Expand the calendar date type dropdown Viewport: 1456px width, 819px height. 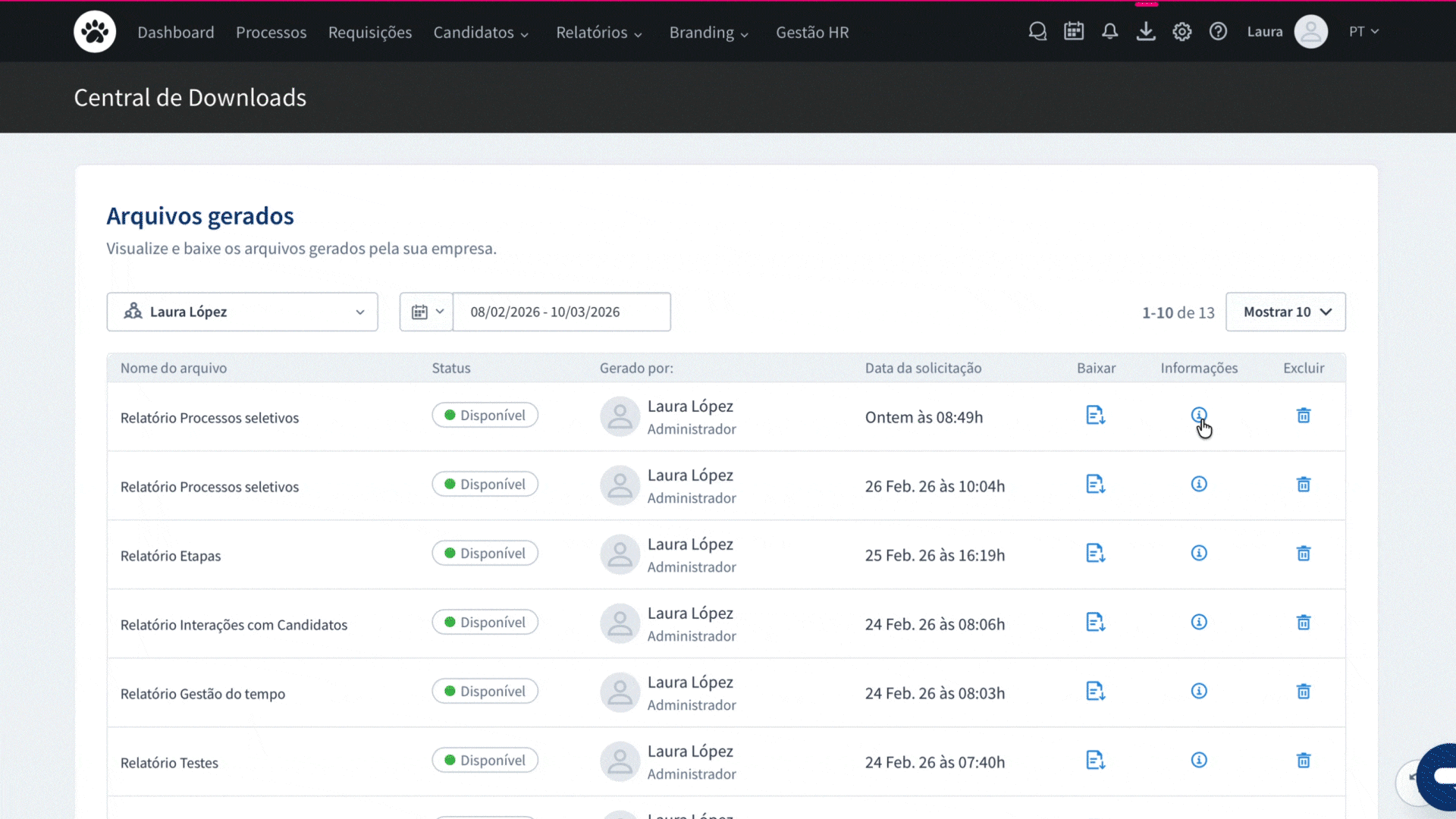[426, 312]
